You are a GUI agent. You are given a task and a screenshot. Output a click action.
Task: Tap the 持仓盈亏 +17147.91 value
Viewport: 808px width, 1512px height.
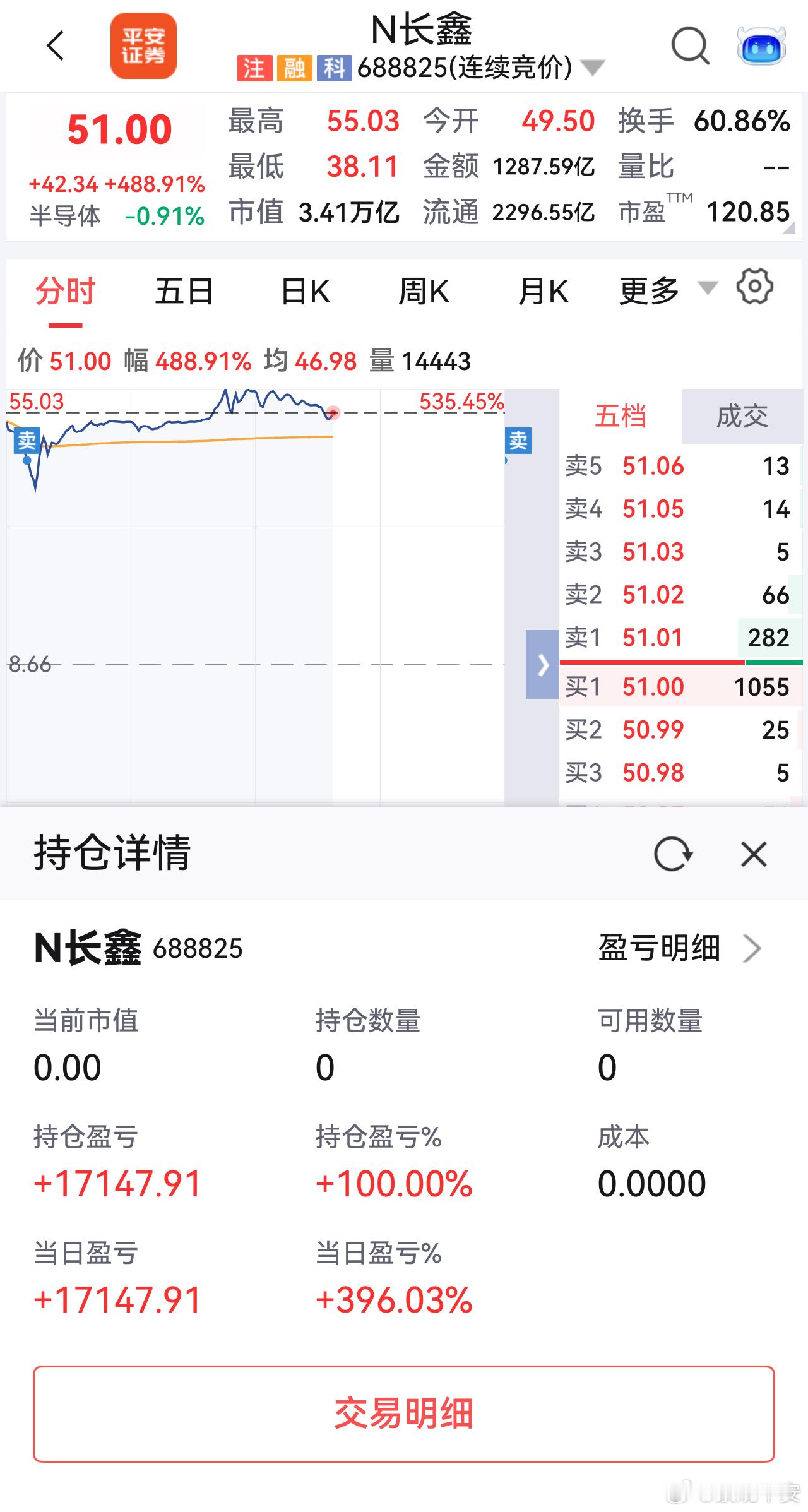pyautogui.click(x=117, y=1184)
